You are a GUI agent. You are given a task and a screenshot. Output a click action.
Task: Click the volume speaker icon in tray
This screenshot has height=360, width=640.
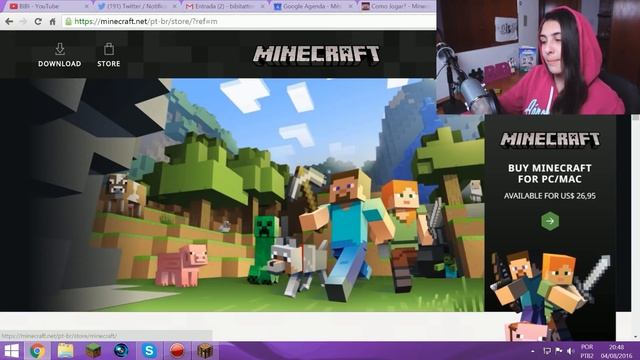(571, 351)
